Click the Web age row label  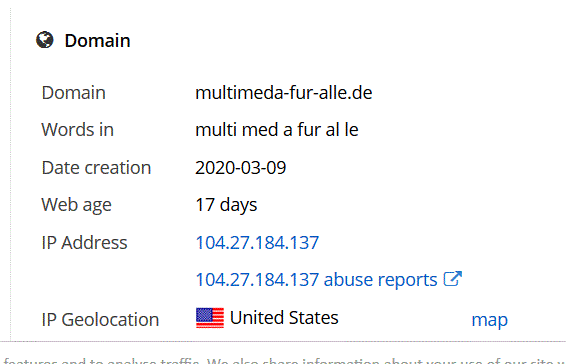point(77,205)
